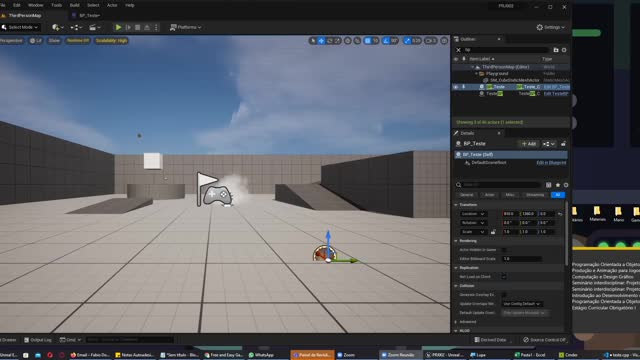Viewport: 640px width, 360px height.
Task: Click the camera speed button
Action: 431,41
